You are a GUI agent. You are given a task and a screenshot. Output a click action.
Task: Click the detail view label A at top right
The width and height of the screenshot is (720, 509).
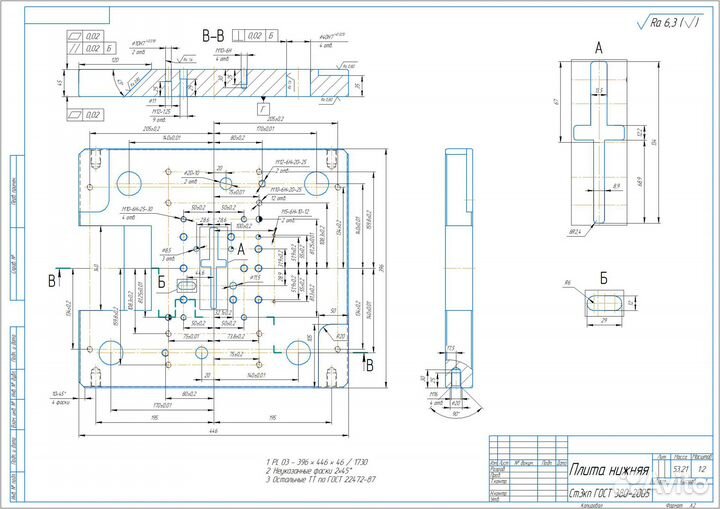pyautogui.click(x=599, y=47)
